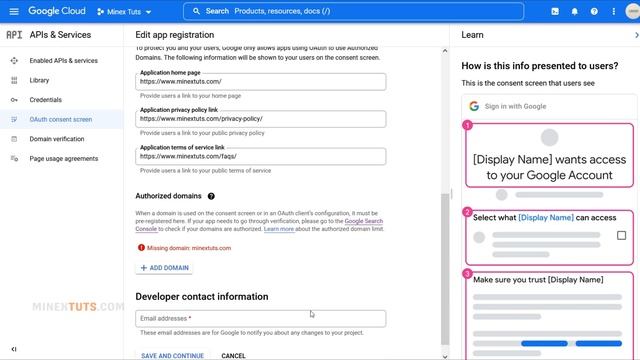Open the Credentials page
This screenshot has height=360, width=640.
45,100
